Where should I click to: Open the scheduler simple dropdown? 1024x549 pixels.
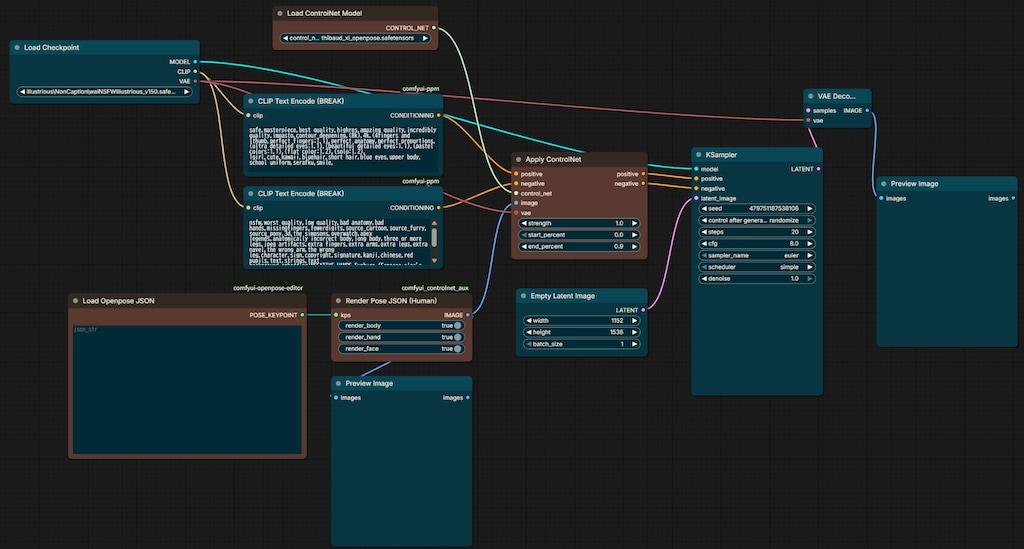[756, 268]
